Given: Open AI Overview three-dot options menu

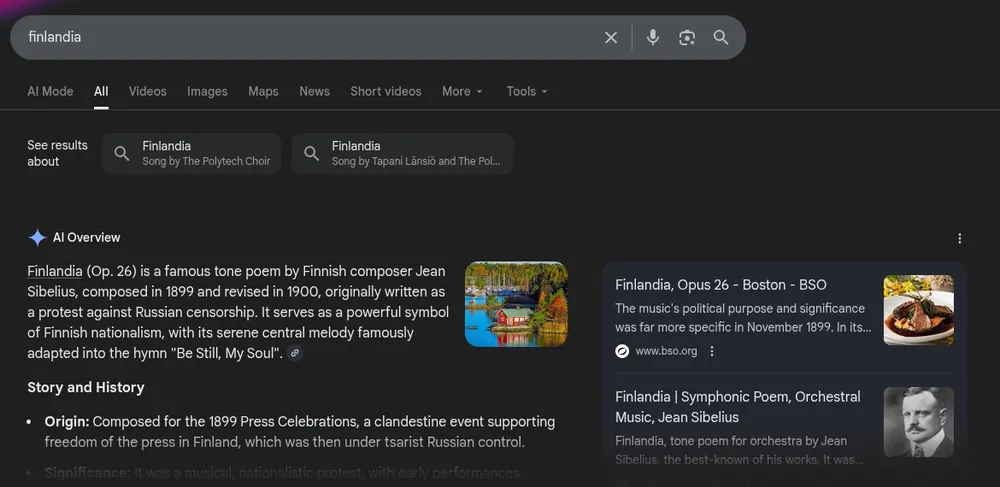Looking at the screenshot, I should click(x=960, y=238).
